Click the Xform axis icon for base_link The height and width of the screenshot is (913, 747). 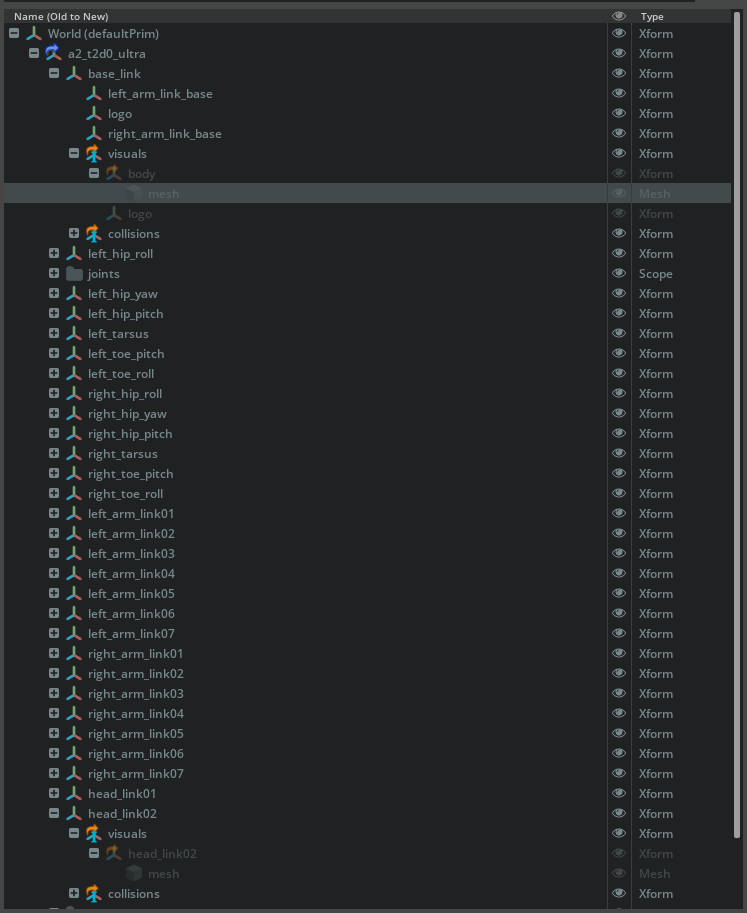[x=74, y=74]
